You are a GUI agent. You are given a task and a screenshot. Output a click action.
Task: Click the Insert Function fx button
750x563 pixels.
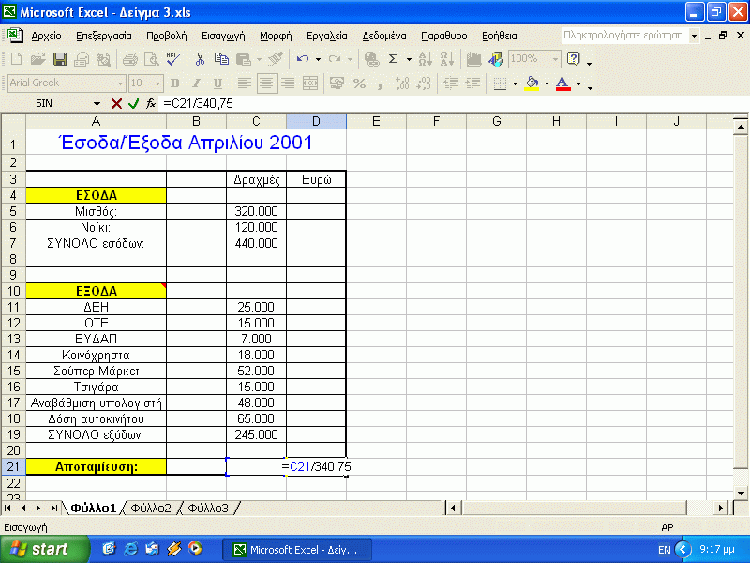[151, 103]
